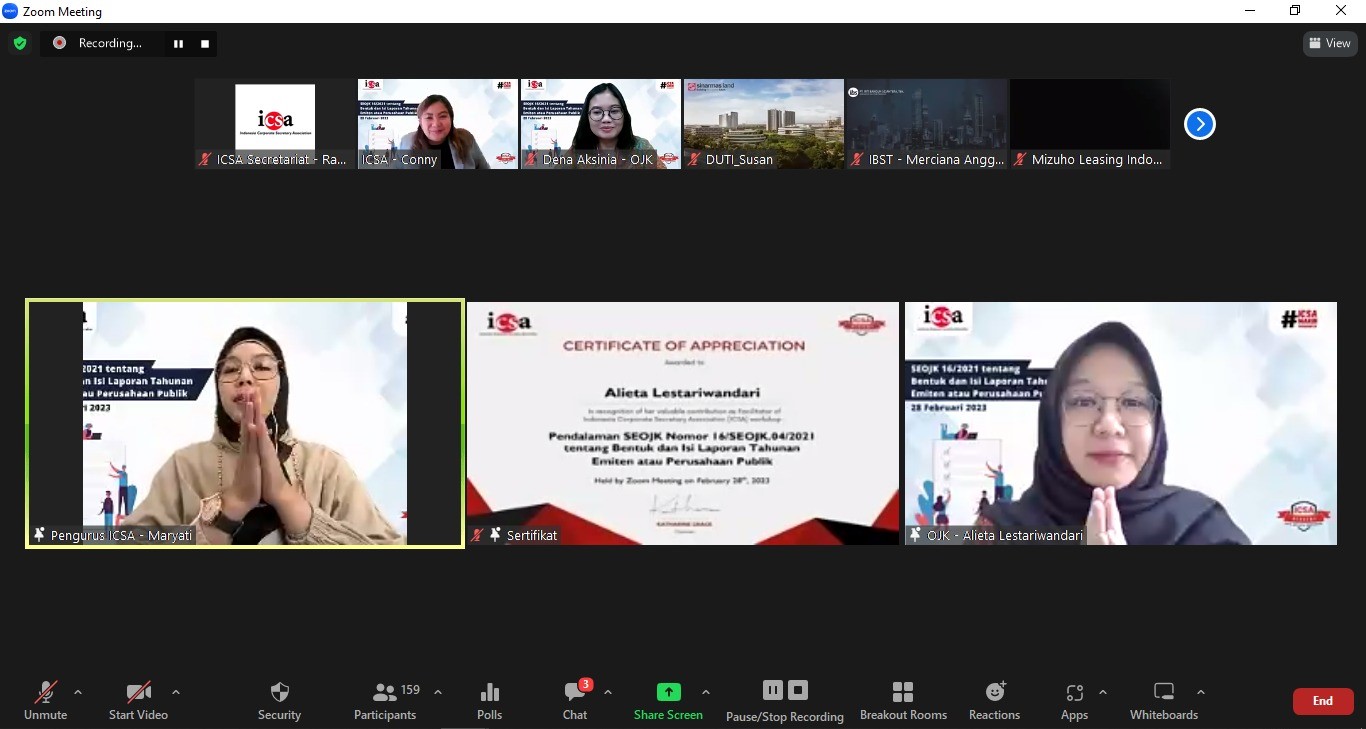This screenshot has width=1366, height=729.
Task: Unmute the microphone
Action: (x=46, y=701)
